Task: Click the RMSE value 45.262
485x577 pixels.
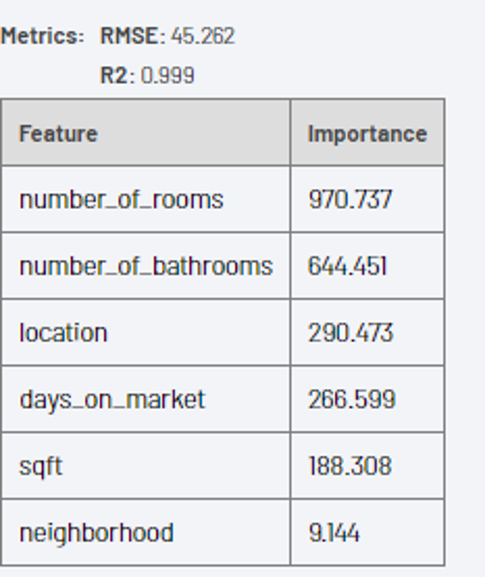Action: click(x=203, y=36)
